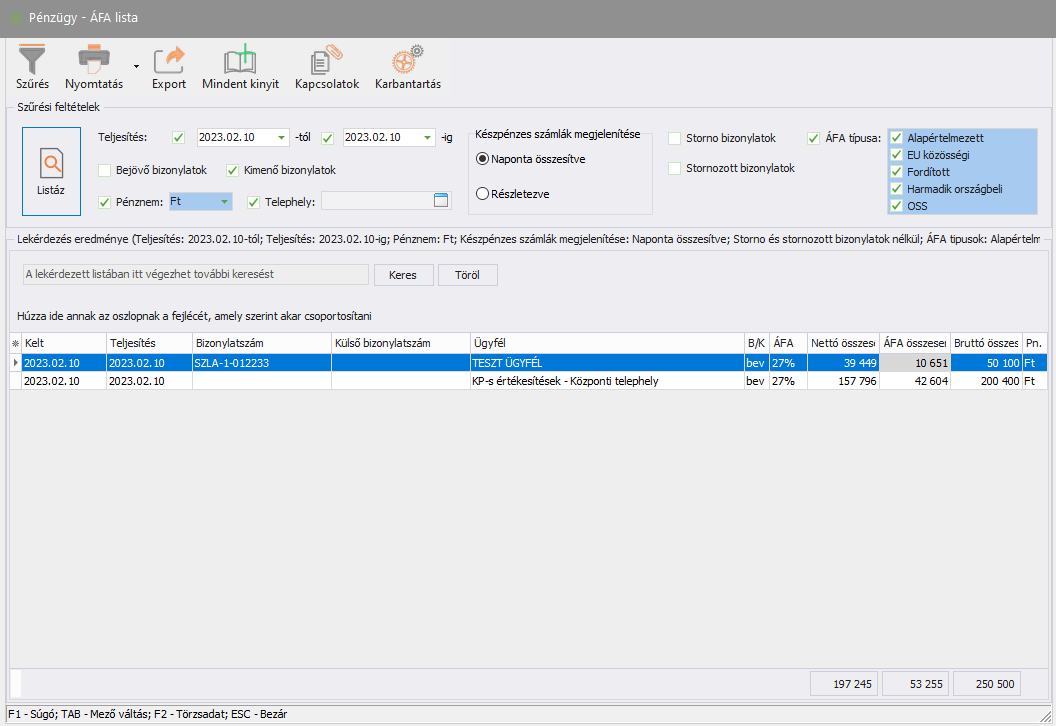Image resolution: width=1056 pixels, height=726 pixels.
Task: Sort by Bizonylatszám column header
Action: tap(260, 343)
